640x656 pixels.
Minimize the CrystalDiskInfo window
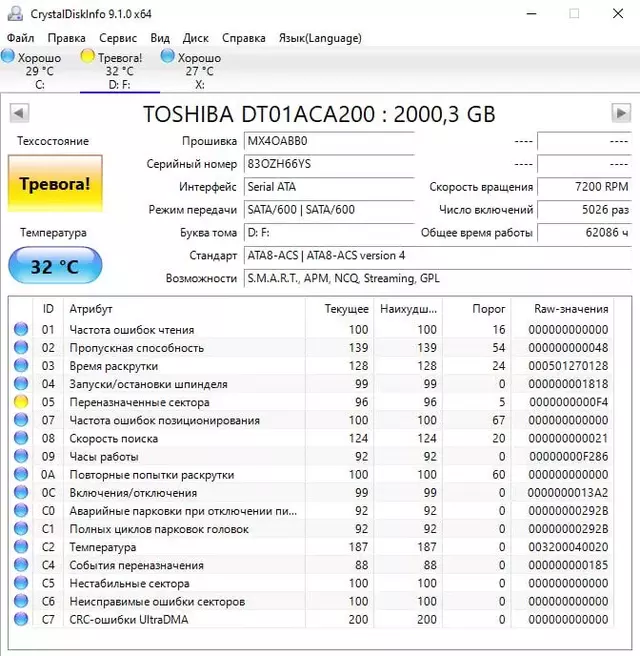[532, 13]
